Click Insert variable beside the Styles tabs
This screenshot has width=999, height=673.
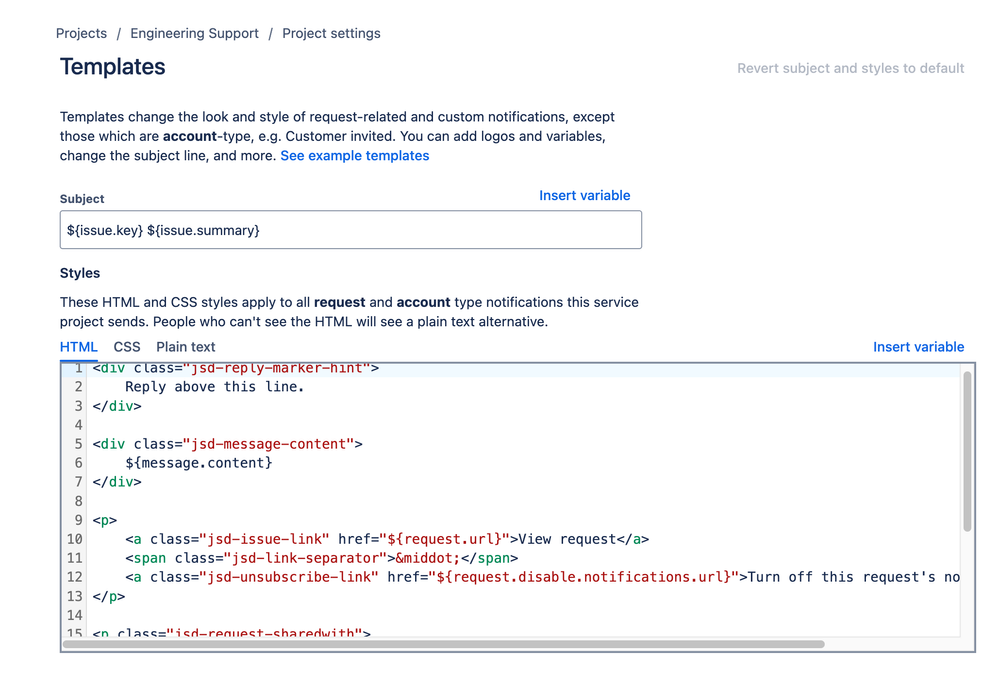tap(918, 346)
